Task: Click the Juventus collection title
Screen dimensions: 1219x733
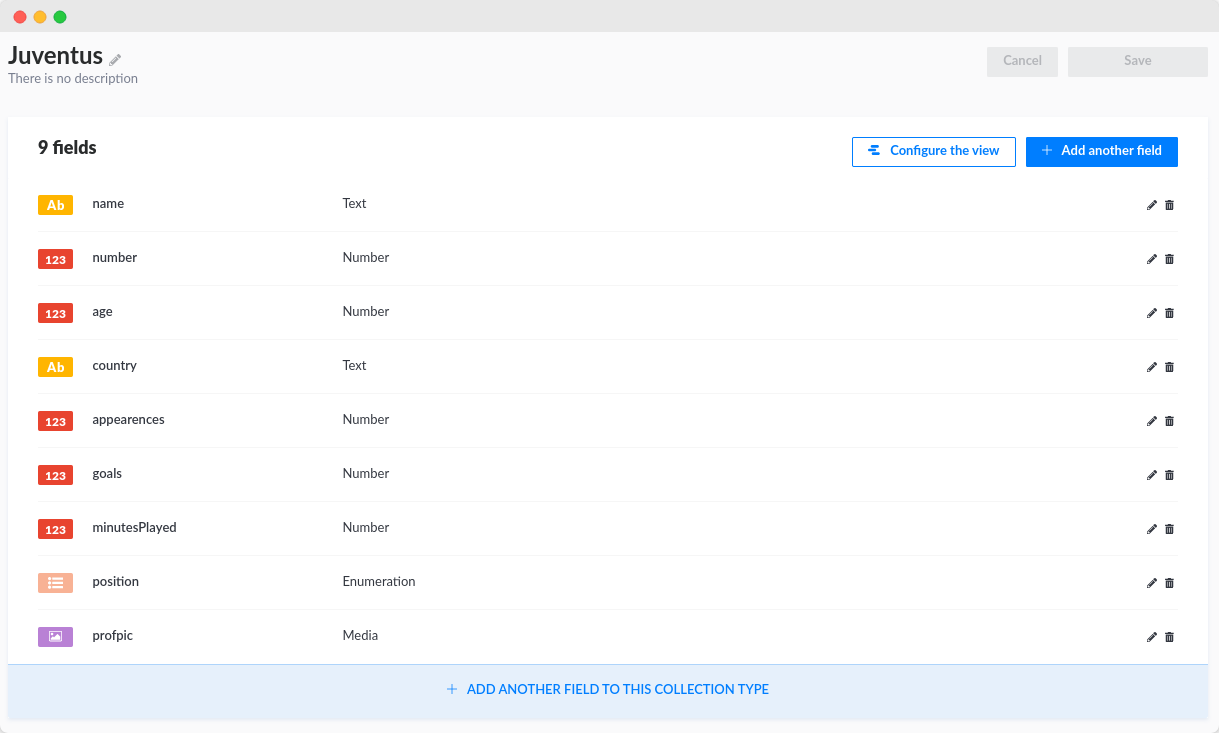Action: click(55, 55)
